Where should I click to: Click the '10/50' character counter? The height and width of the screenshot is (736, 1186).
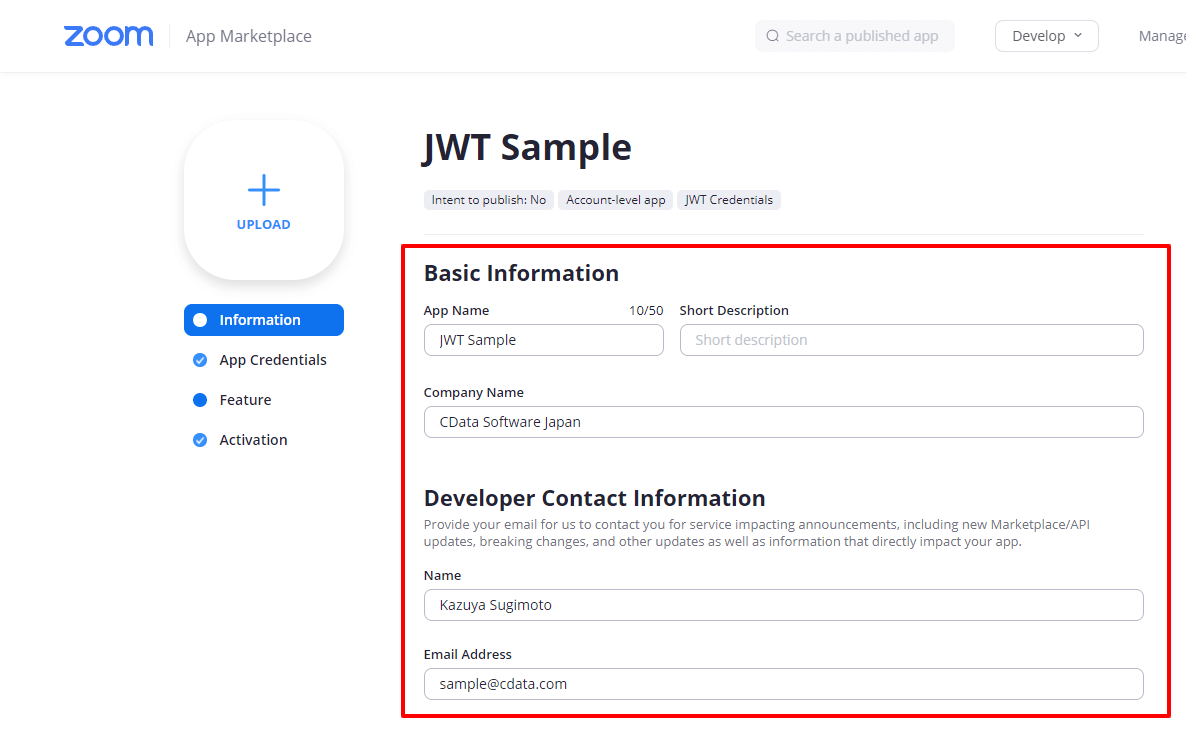[646, 311]
